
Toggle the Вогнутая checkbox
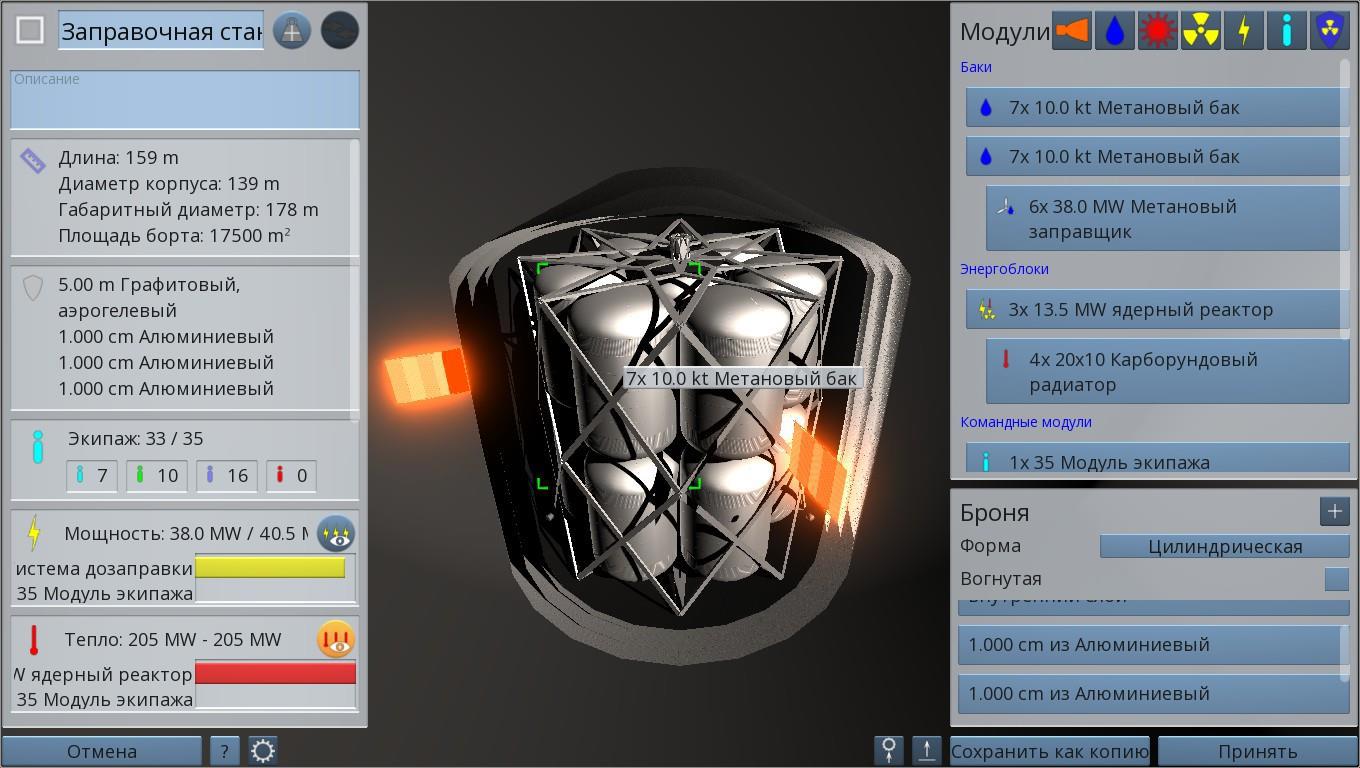click(x=1336, y=579)
